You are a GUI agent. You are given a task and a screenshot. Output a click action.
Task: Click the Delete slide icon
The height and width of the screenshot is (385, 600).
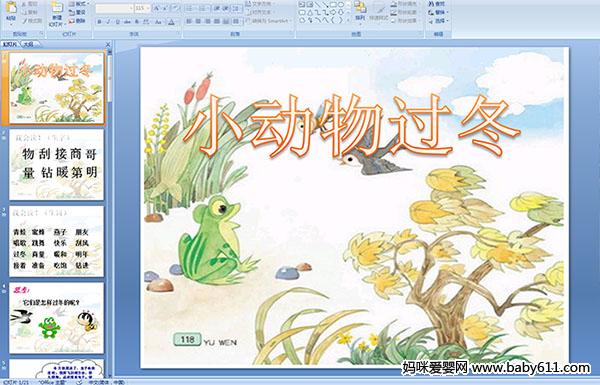pyautogui.click(x=77, y=21)
